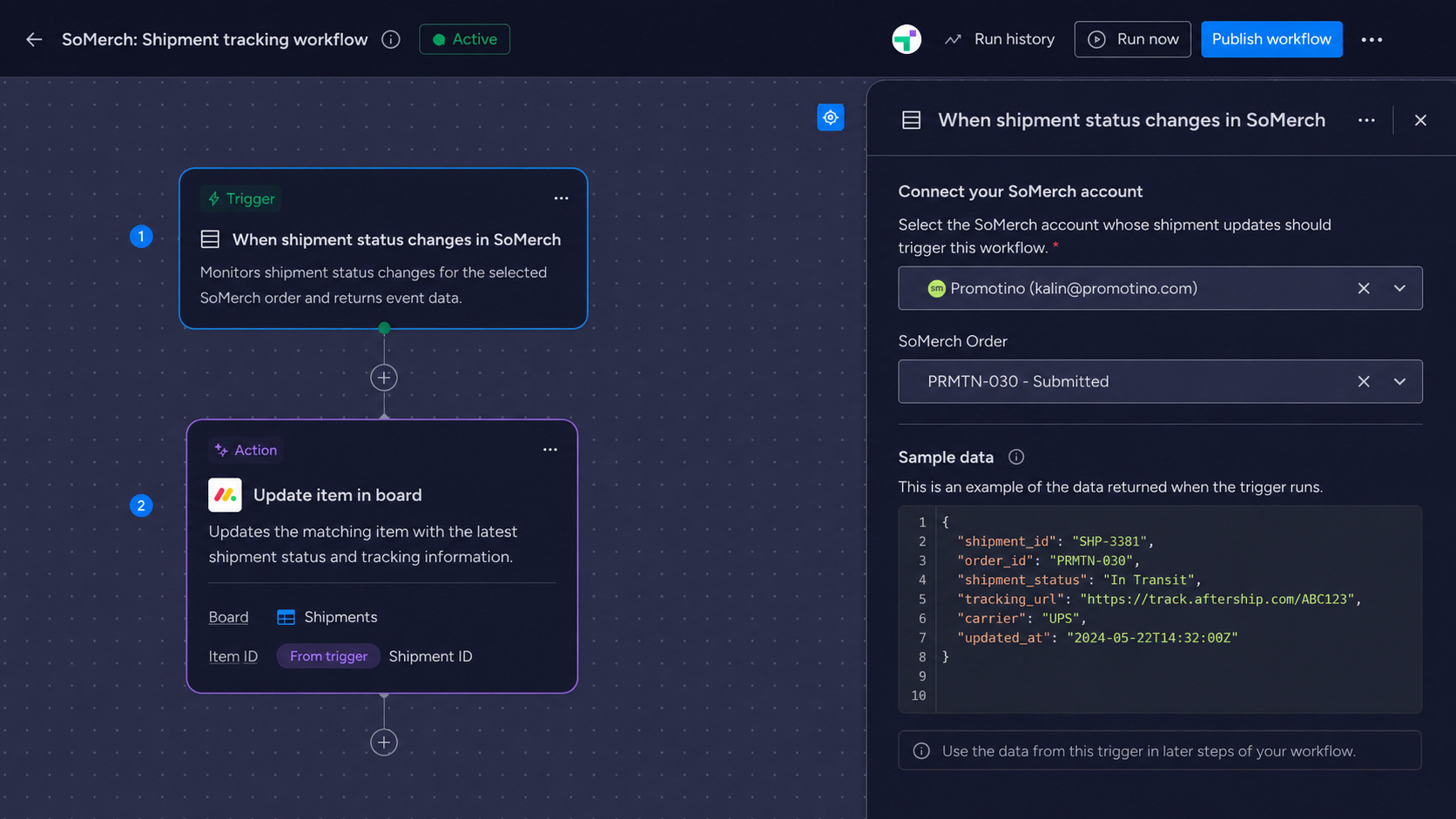The image size is (1456, 819).
Task: Add a step below the action card
Action: tap(384, 742)
